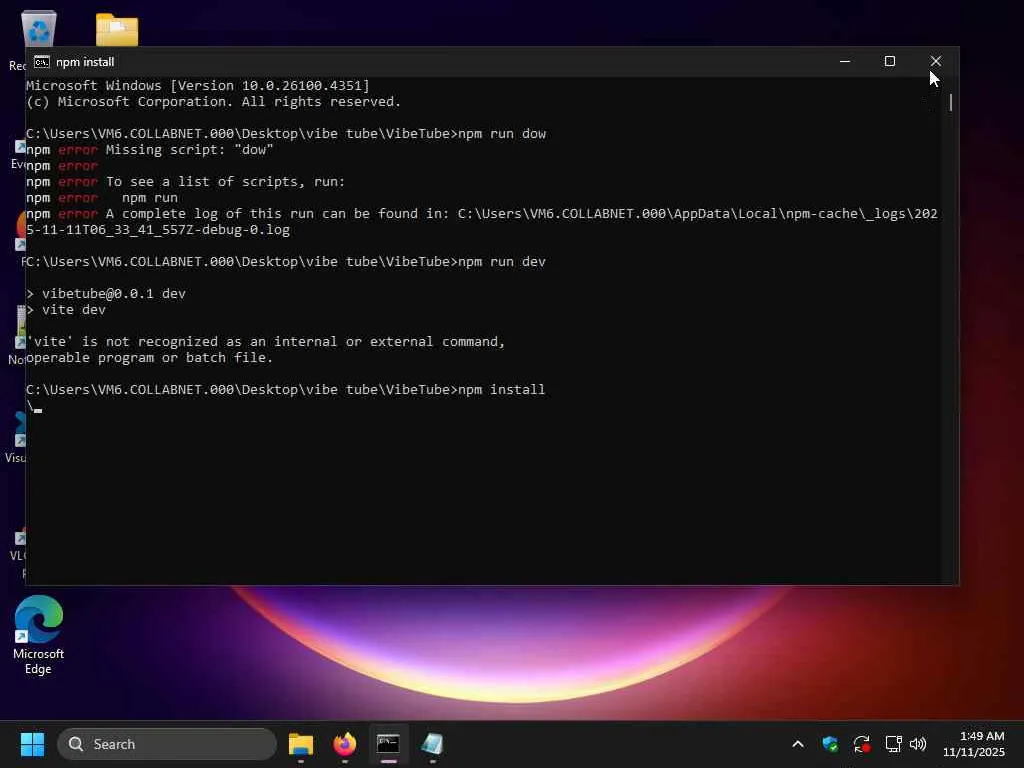Open Microsoft Edge desktop shortcut

(x=39, y=635)
